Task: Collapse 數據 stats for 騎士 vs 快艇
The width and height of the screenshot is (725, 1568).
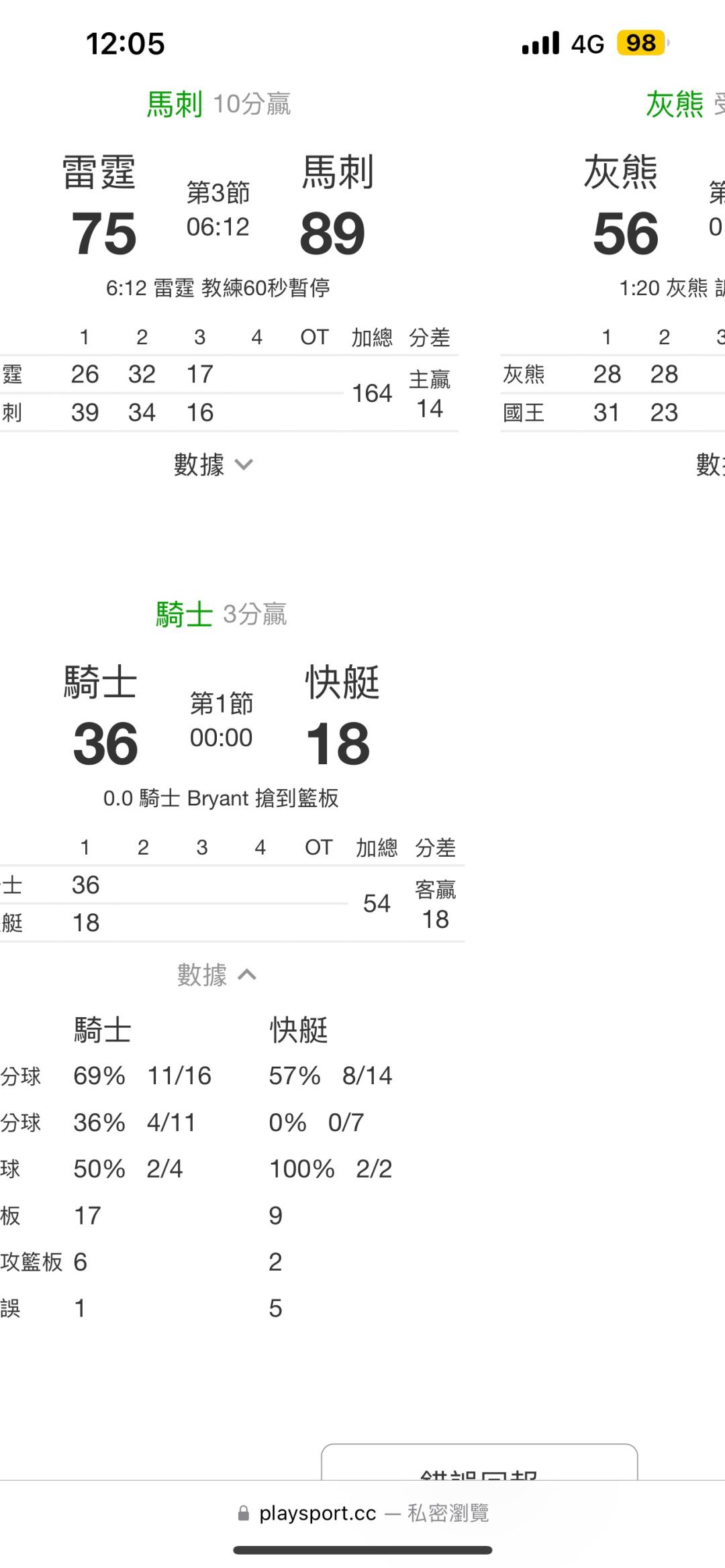Action: [215, 975]
